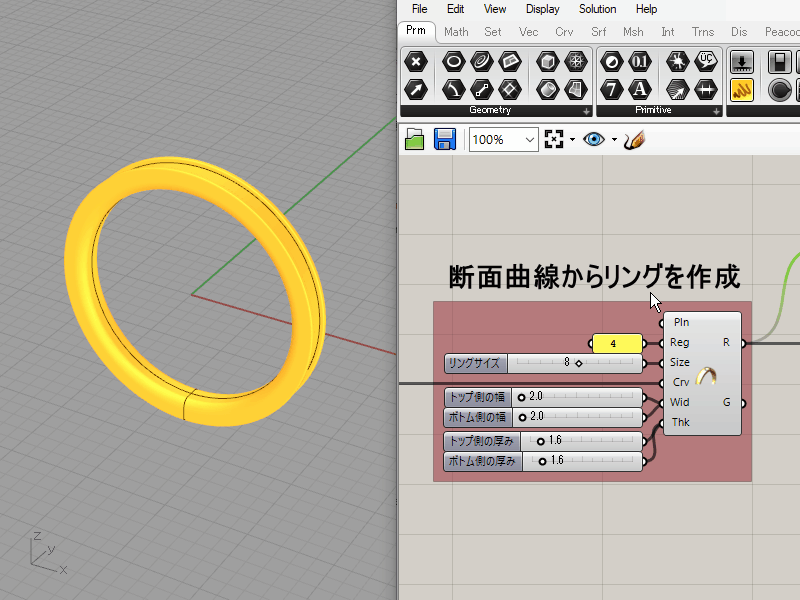
Task: Select the Circle geometry primitive icon
Action: 454,60
